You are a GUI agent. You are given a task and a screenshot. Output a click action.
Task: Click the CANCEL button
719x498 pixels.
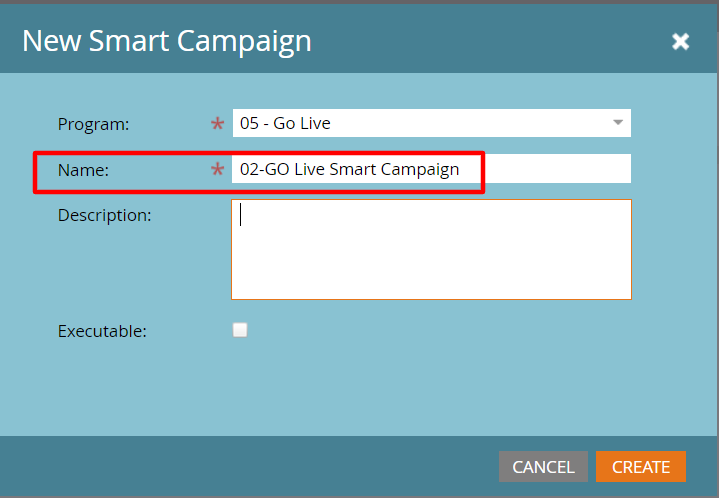(x=543, y=467)
